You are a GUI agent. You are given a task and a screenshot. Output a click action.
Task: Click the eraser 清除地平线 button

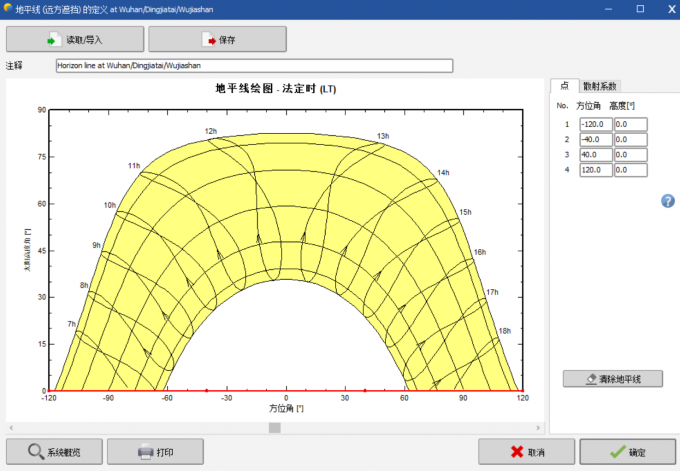[613, 379]
